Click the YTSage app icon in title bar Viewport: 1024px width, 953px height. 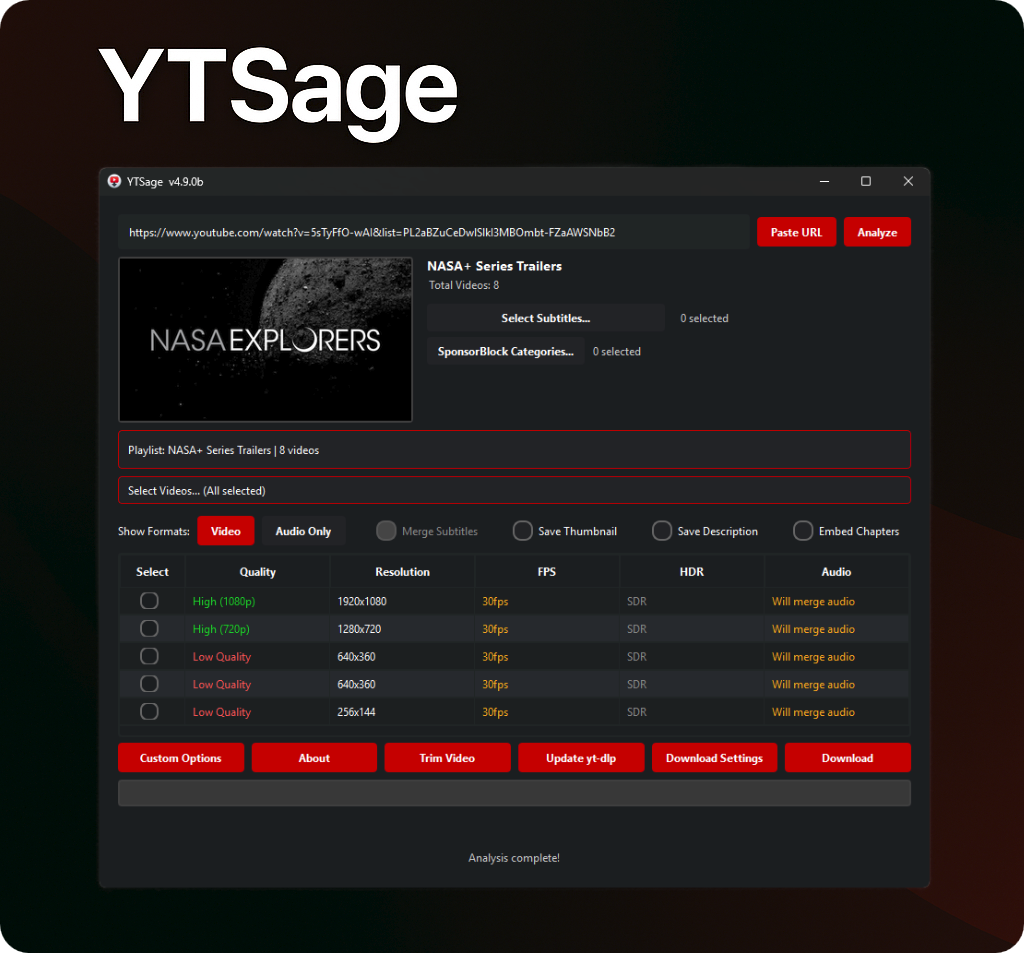[x=114, y=182]
